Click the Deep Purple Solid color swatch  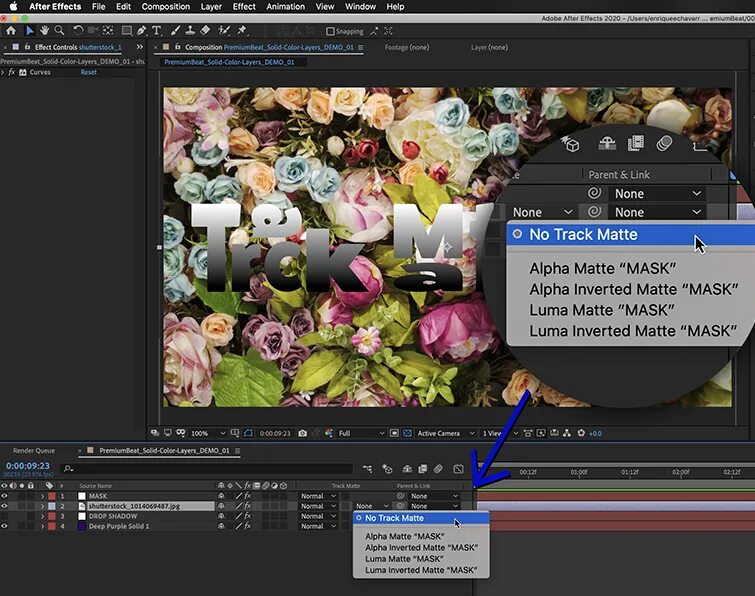[x=81, y=526]
